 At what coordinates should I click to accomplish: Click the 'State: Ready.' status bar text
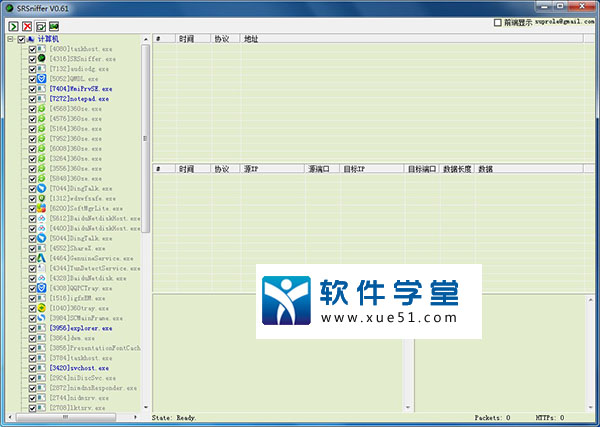pos(174,418)
